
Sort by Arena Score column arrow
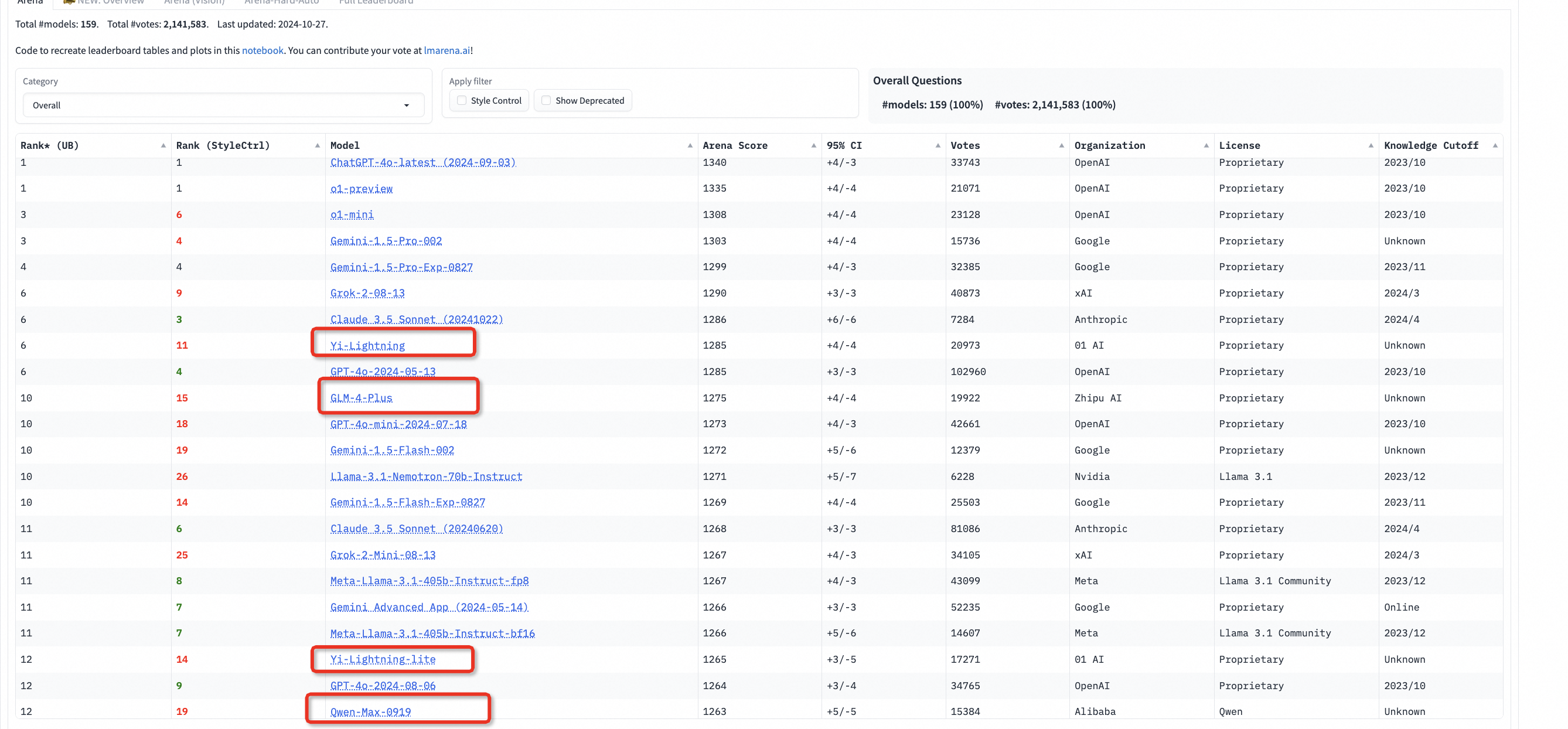click(813, 145)
